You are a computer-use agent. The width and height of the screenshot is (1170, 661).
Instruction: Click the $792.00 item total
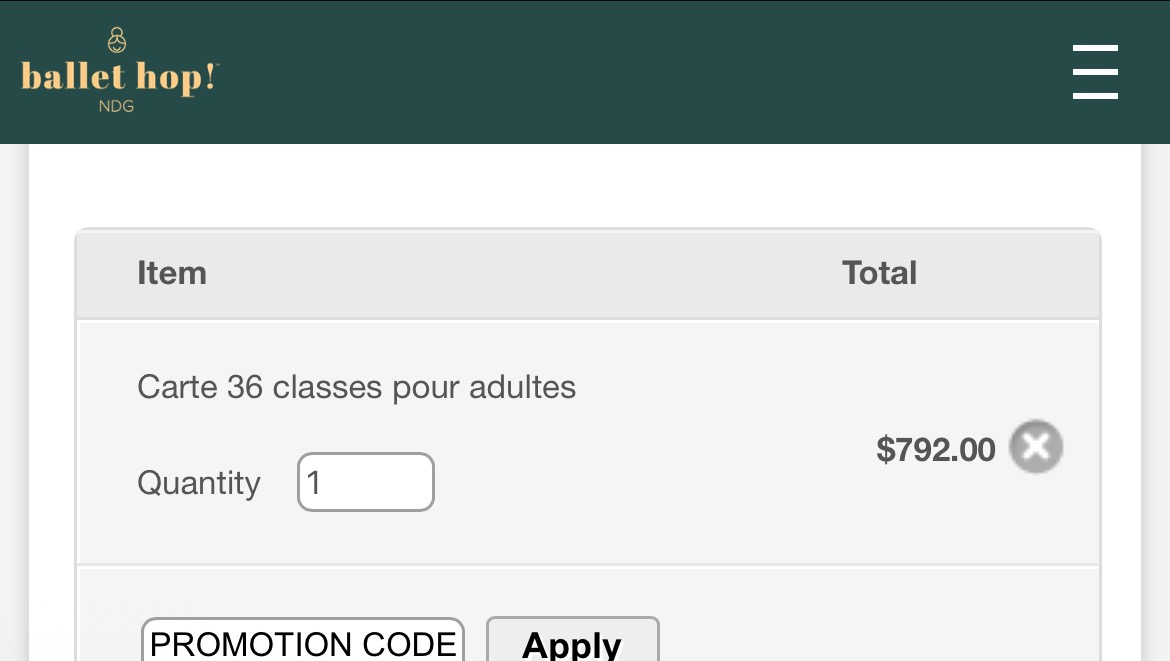(x=935, y=450)
